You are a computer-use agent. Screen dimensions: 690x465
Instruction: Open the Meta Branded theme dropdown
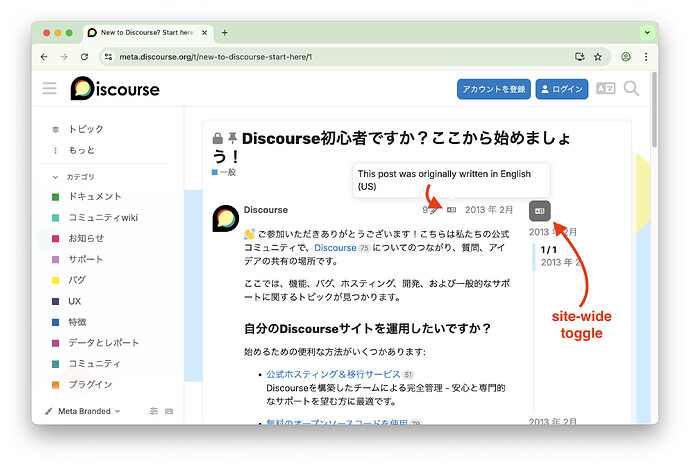88,411
